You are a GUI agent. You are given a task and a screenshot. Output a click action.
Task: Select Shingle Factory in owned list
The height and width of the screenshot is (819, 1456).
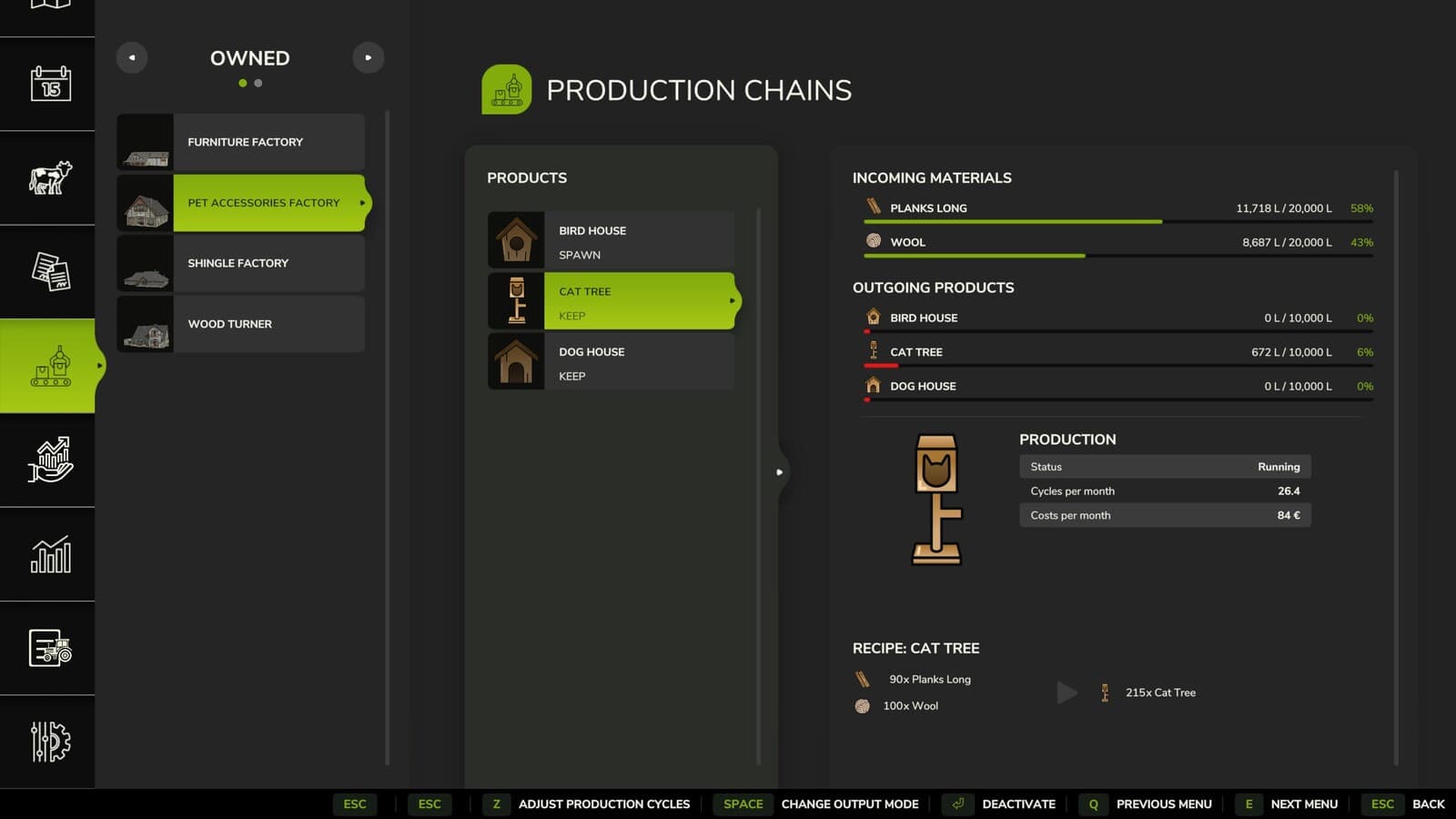click(241, 263)
